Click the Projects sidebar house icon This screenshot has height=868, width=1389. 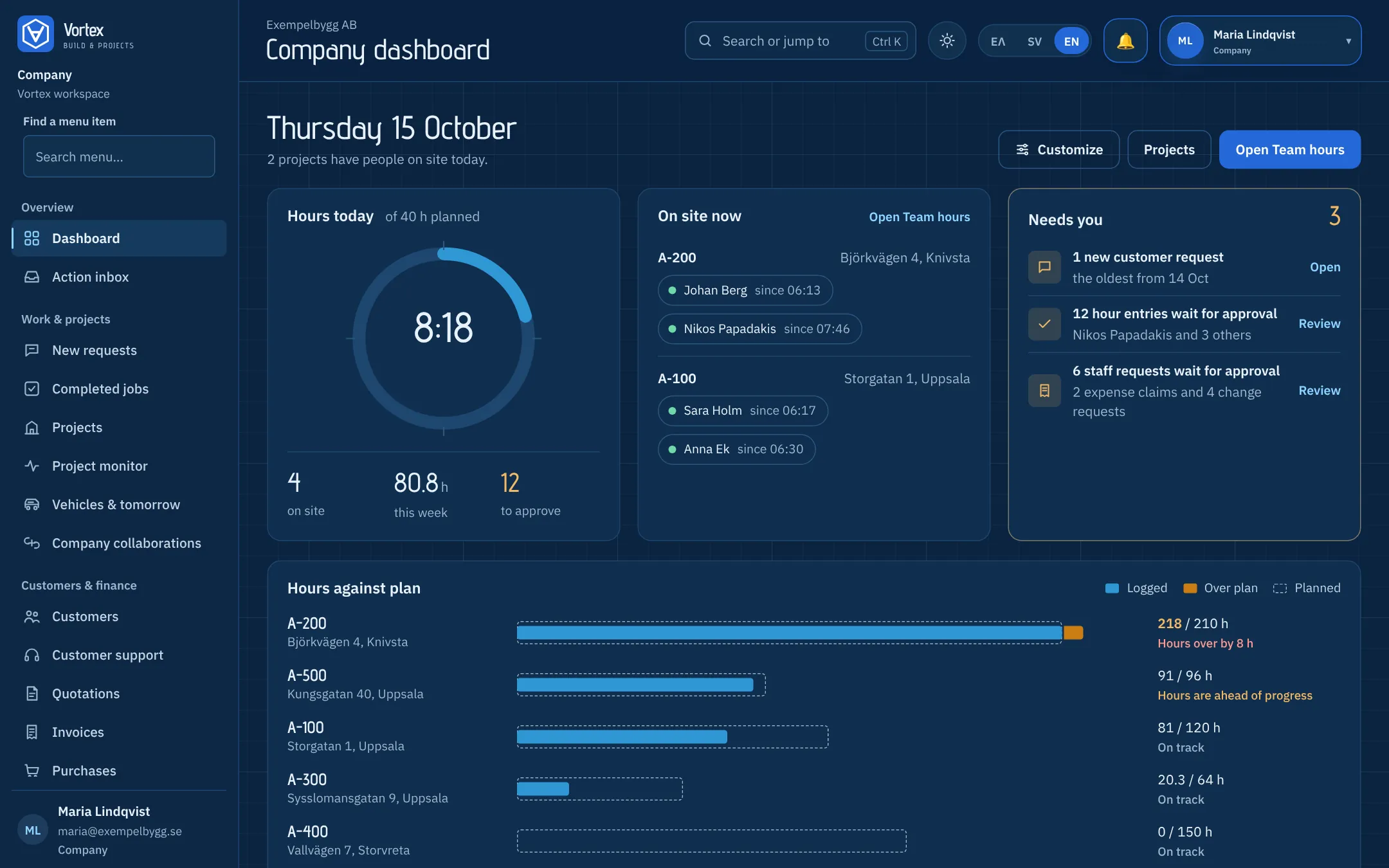(32, 427)
